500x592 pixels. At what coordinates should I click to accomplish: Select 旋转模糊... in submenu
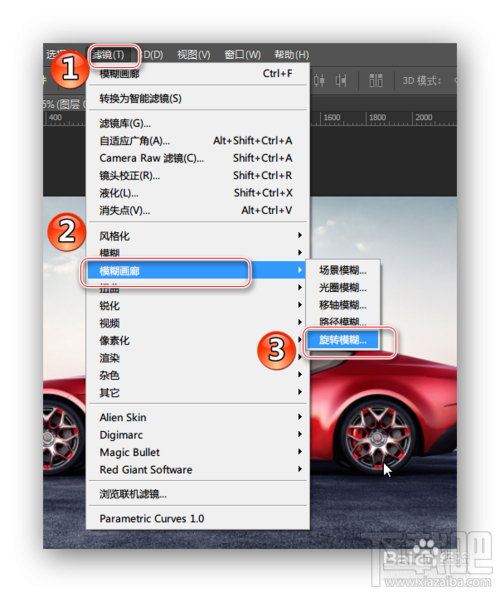click(343, 340)
